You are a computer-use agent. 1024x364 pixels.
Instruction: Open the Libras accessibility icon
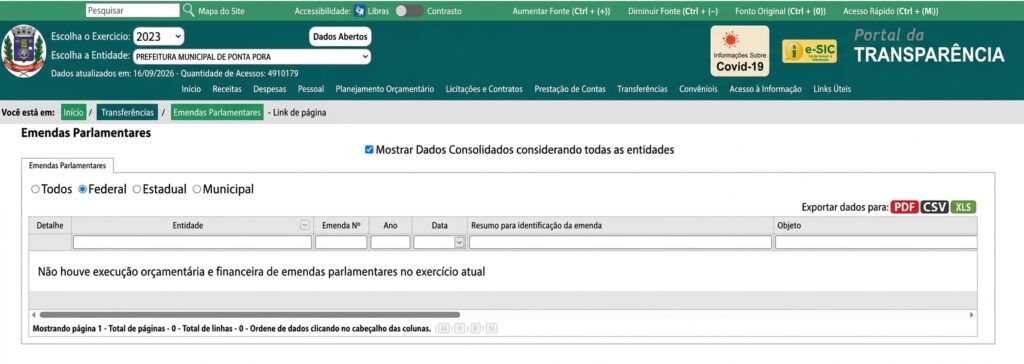coord(360,10)
